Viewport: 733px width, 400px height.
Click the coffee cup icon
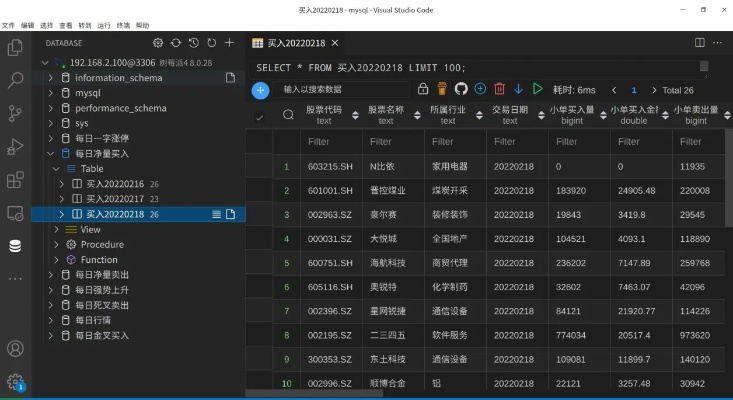(x=442, y=88)
